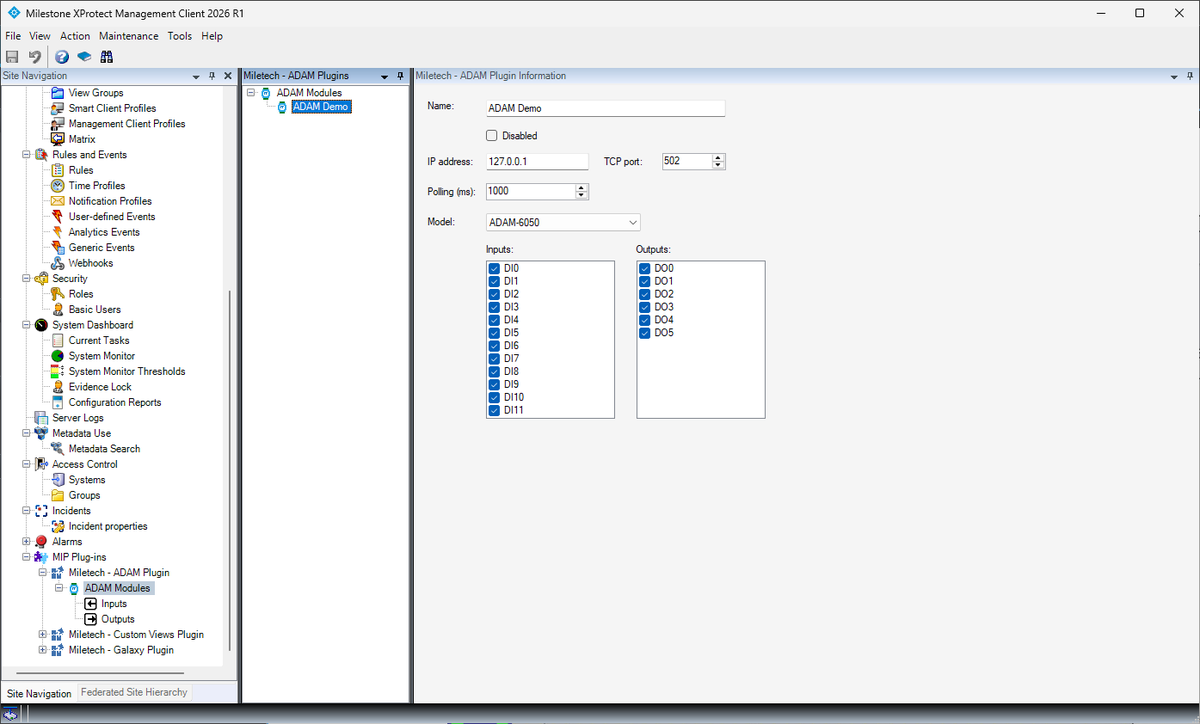Collapse the Rules and Events node

click(27, 155)
